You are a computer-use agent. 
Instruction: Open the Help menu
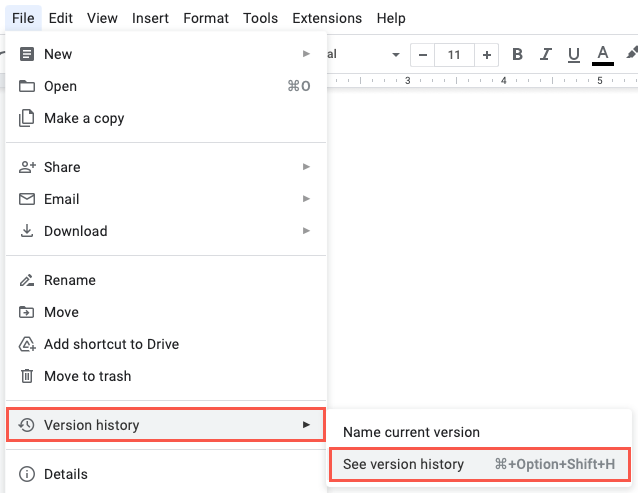(x=391, y=18)
